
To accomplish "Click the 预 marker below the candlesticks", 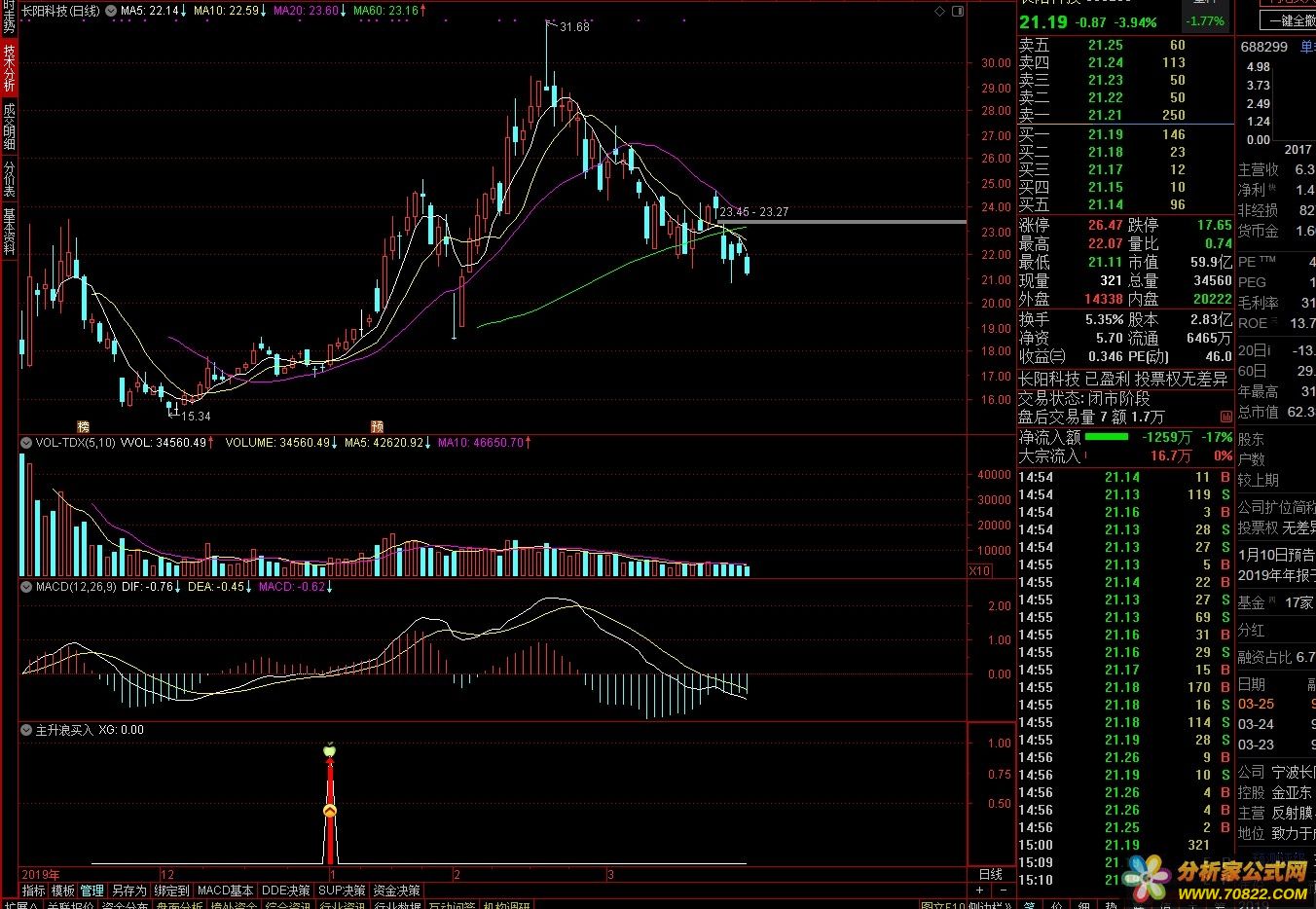I will pos(377,426).
